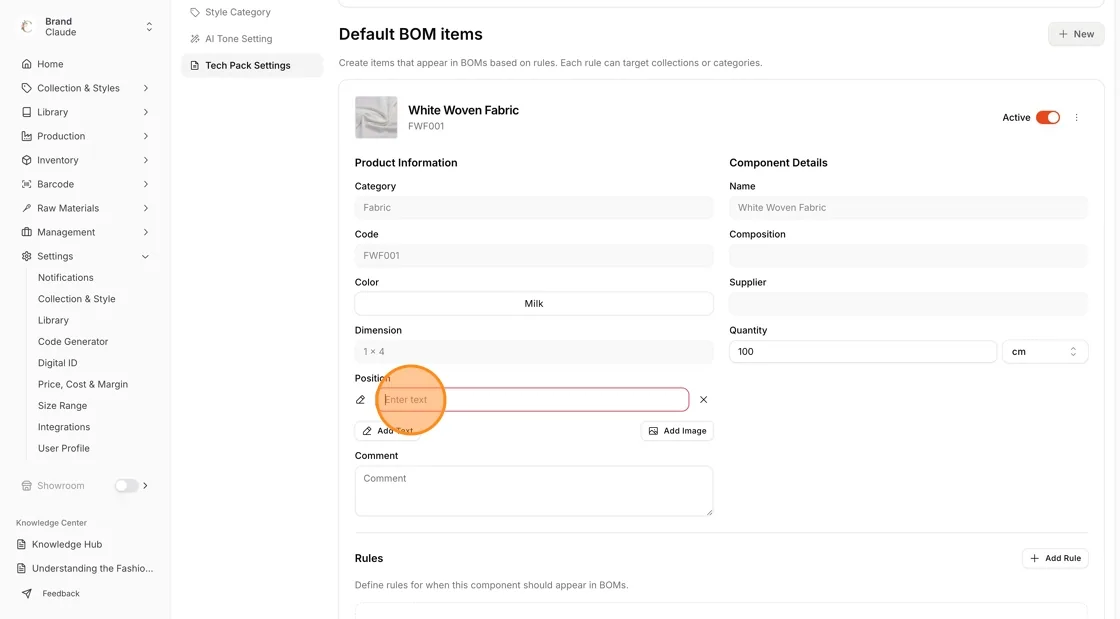This screenshot has height=619, width=1120.
Task: Click the Understanding the Fashion document icon
Action: click(21, 568)
